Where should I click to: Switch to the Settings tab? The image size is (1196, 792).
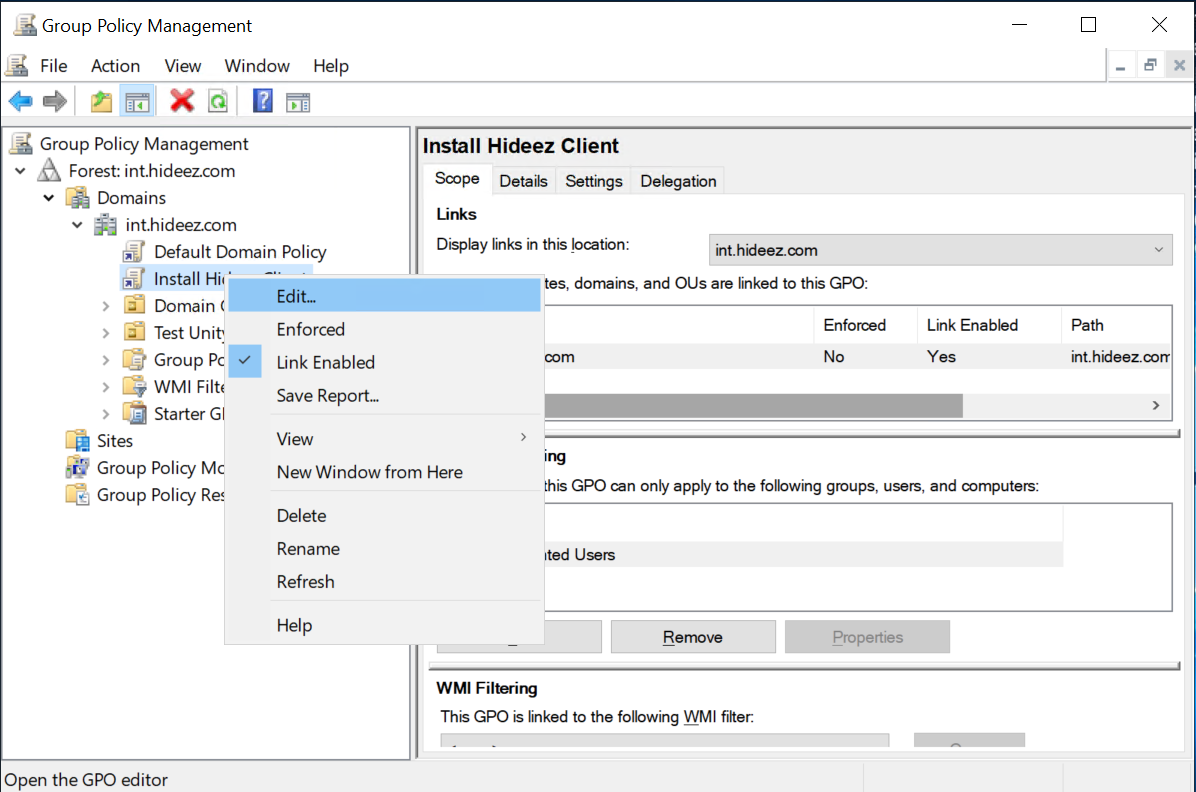click(x=593, y=181)
